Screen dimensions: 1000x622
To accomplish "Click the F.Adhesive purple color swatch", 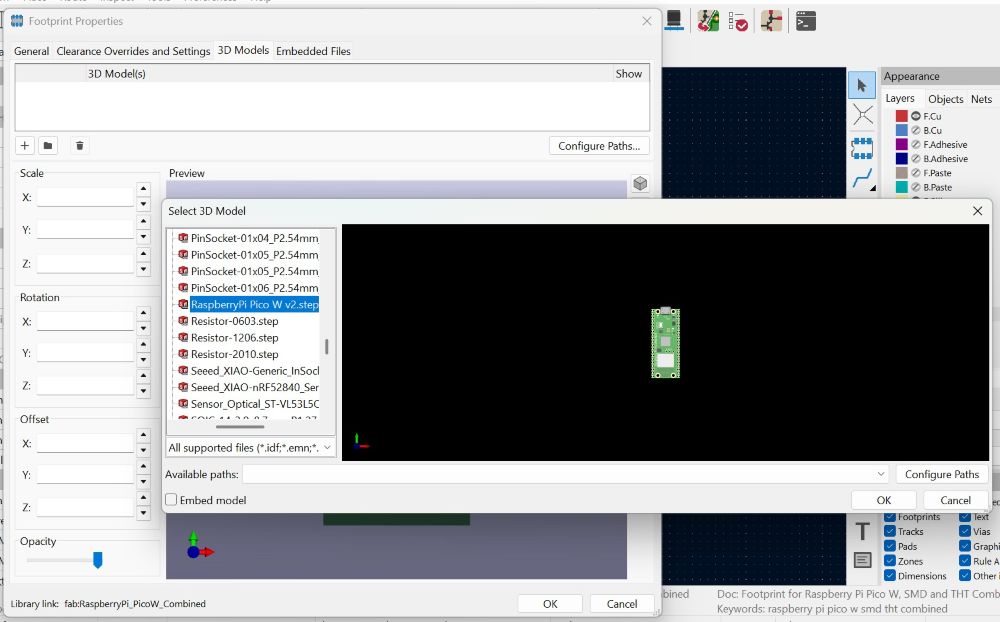I will [x=901, y=144].
